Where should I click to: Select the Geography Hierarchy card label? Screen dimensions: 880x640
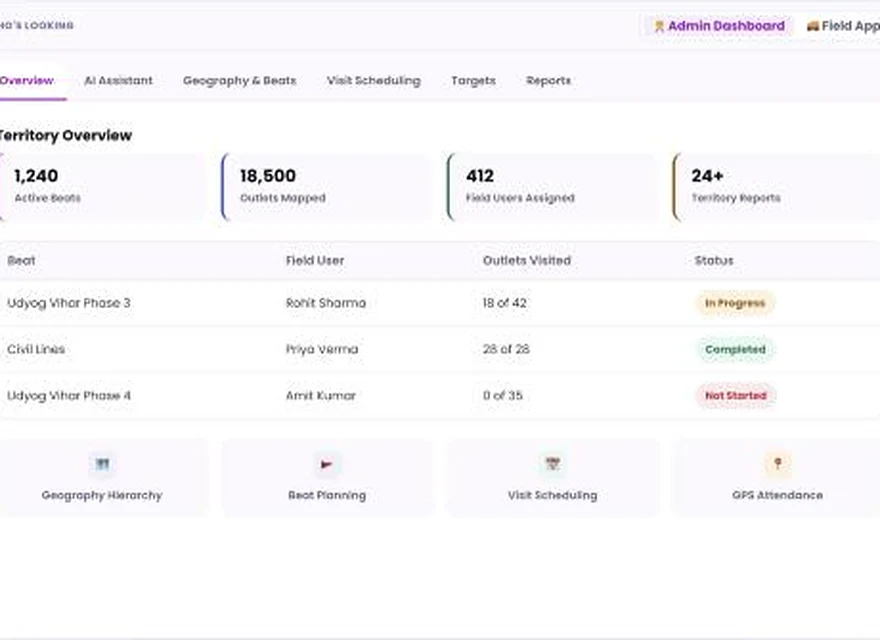pyautogui.click(x=102, y=495)
